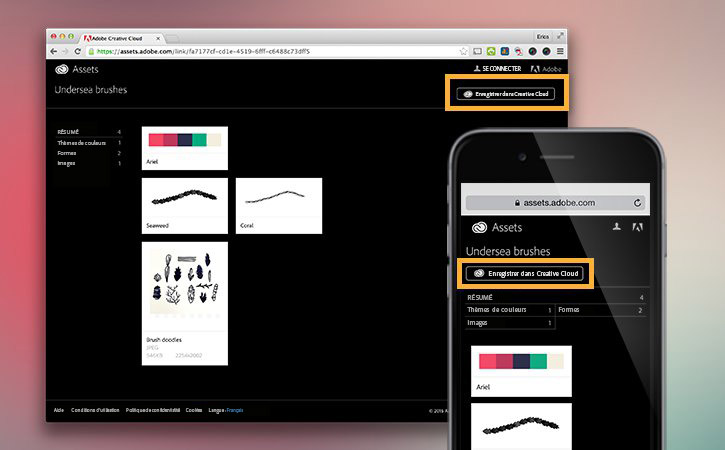Click the navy swatch in desktop Ariel theme

[185, 140]
